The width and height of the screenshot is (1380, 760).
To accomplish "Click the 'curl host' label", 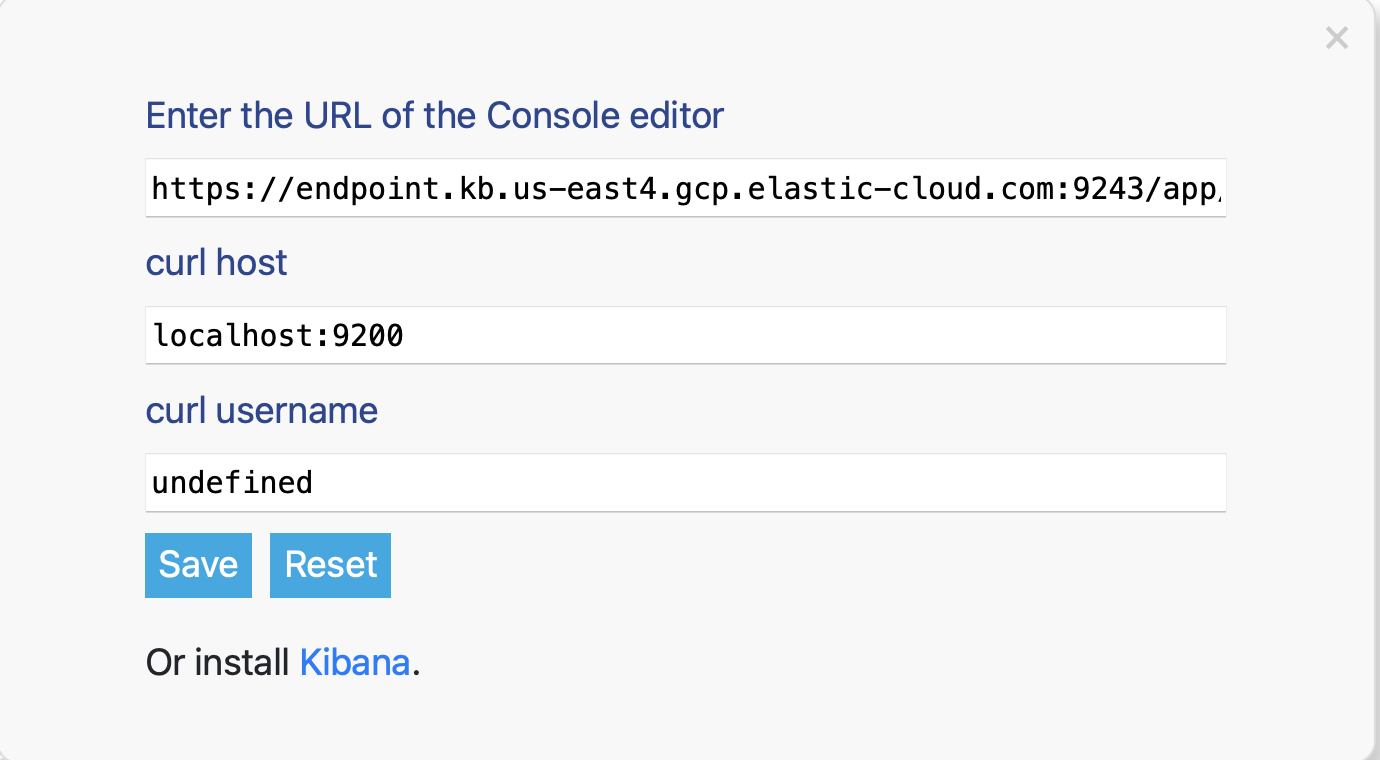I will tap(216, 262).
